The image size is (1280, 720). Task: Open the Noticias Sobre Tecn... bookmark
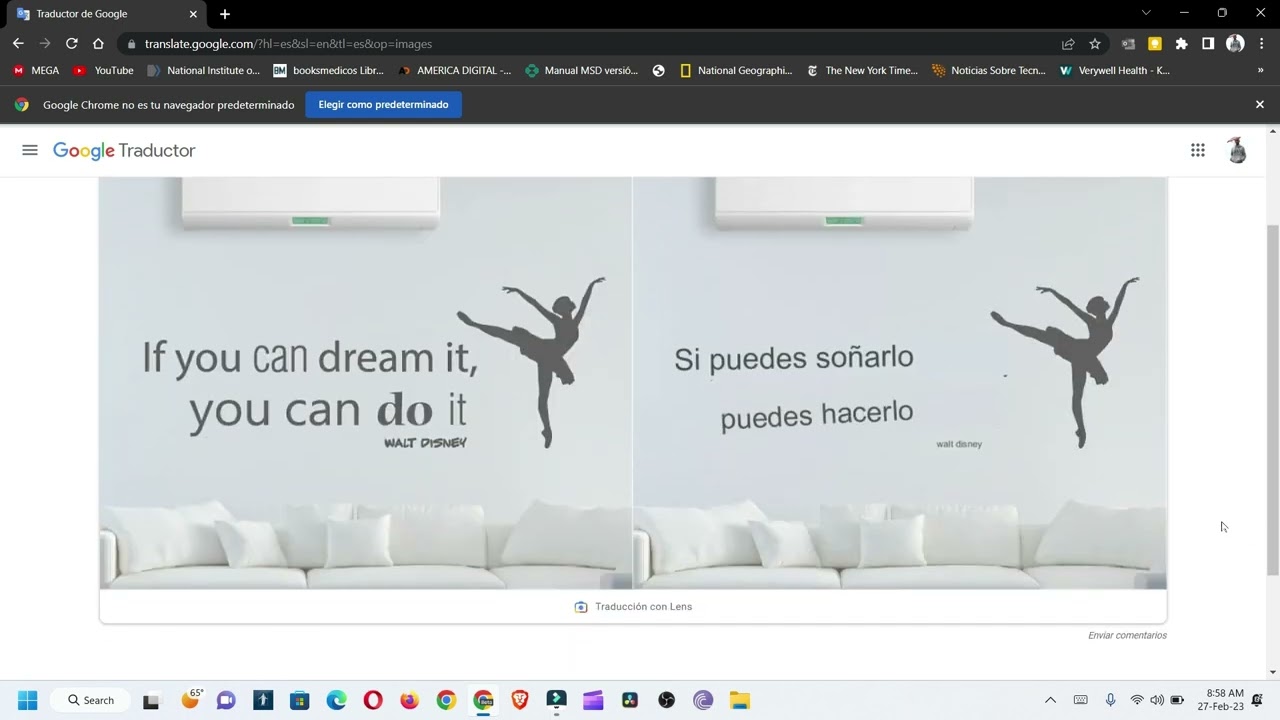[x=989, y=71]
